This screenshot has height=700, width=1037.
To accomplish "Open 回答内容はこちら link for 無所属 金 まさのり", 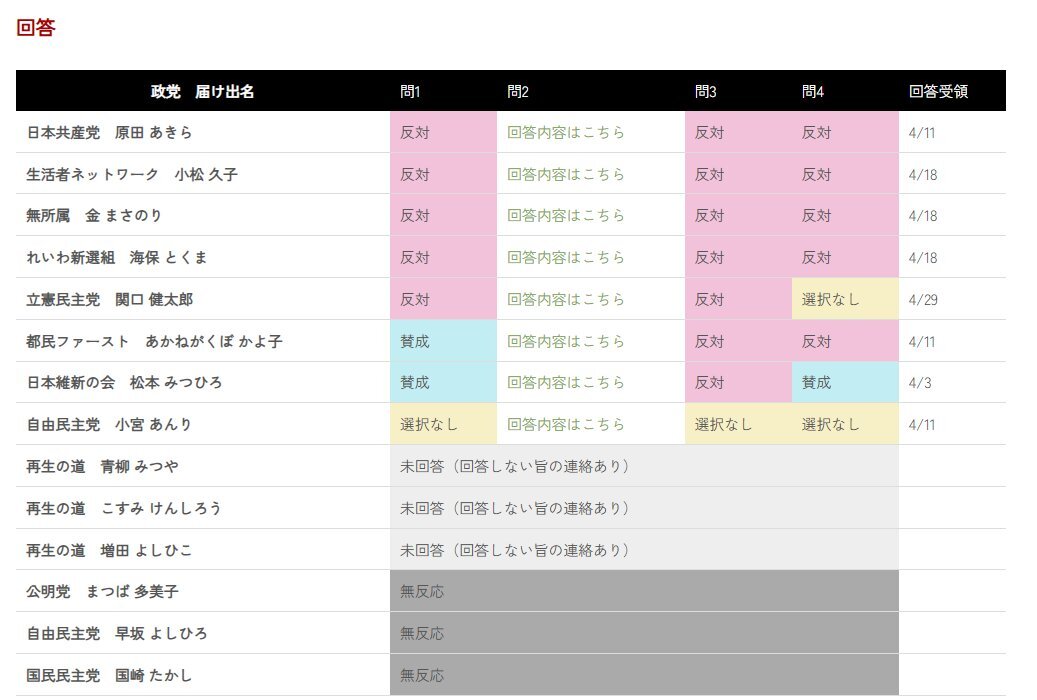I will (x=565, y=215).
